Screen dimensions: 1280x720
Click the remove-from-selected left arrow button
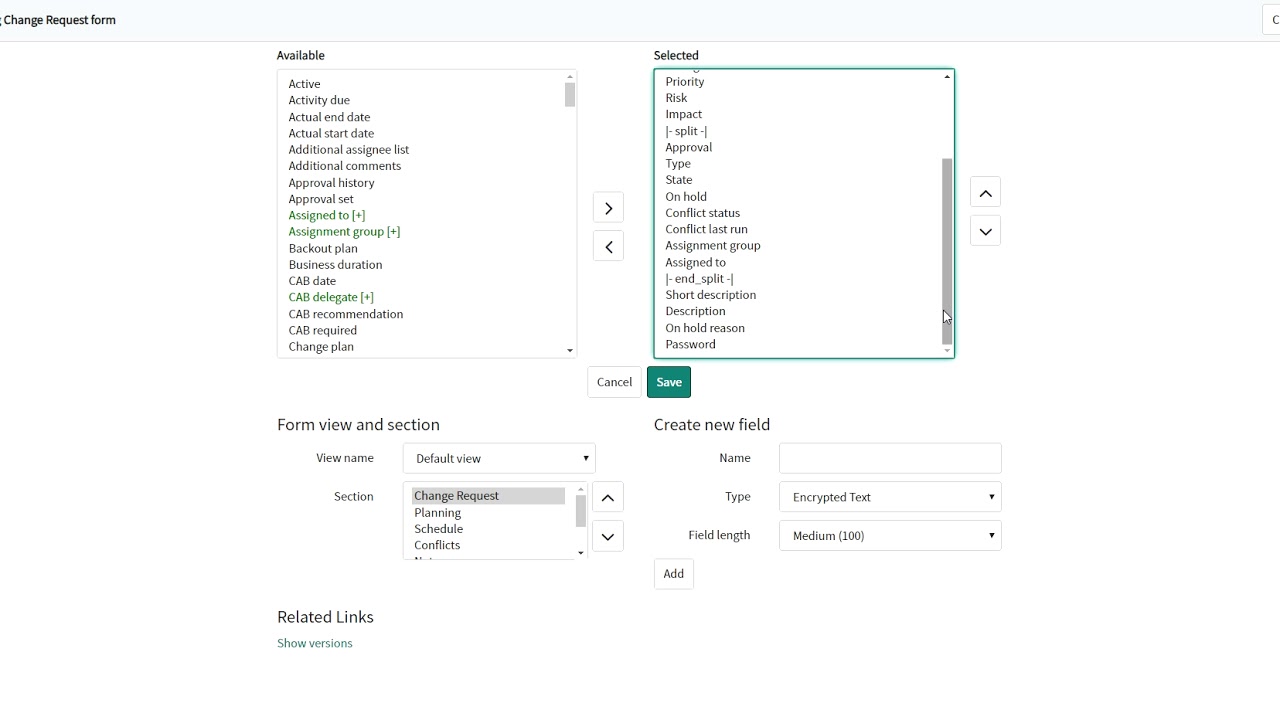coord(608,247)
